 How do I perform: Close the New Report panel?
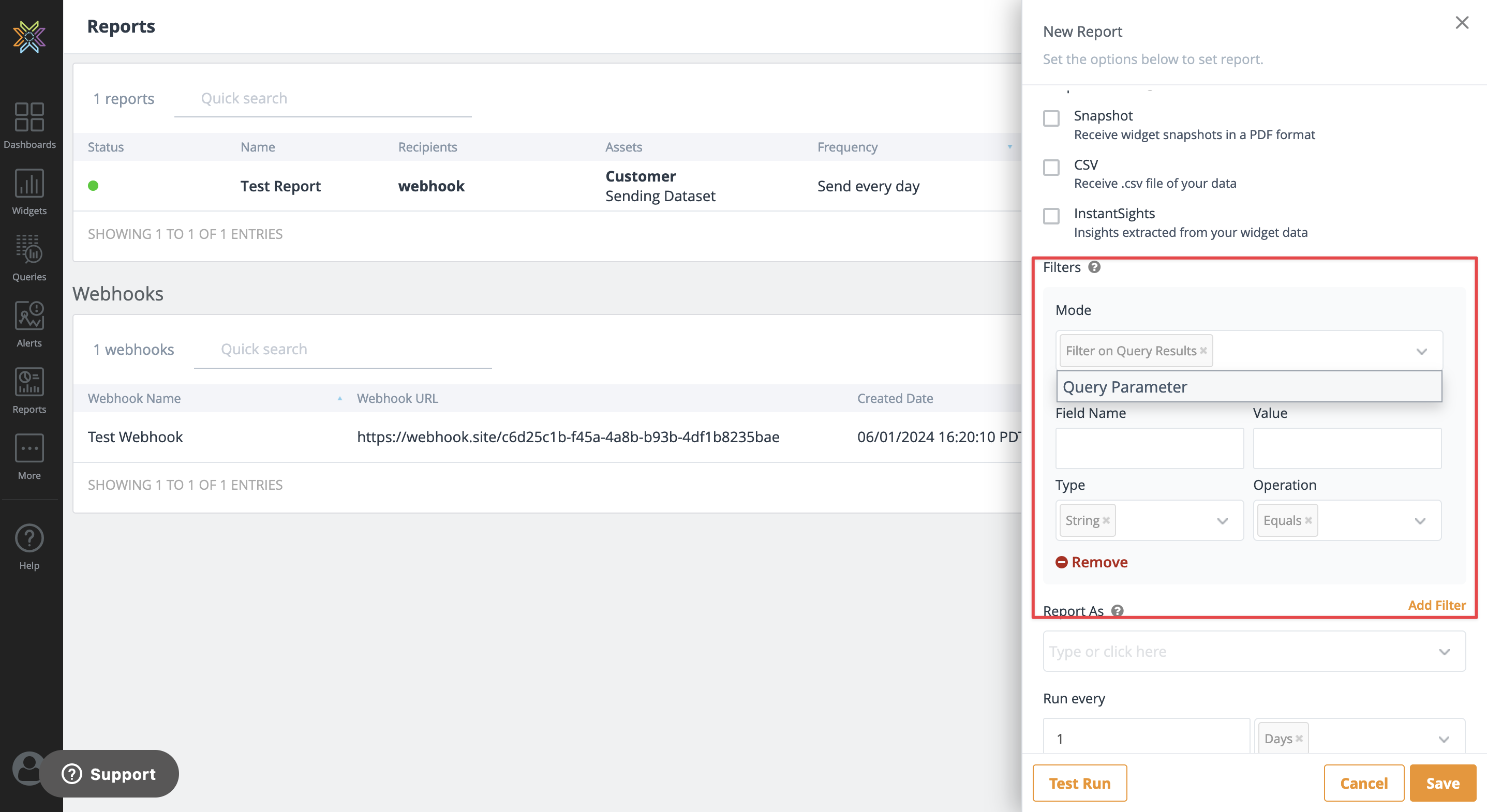1462,23
